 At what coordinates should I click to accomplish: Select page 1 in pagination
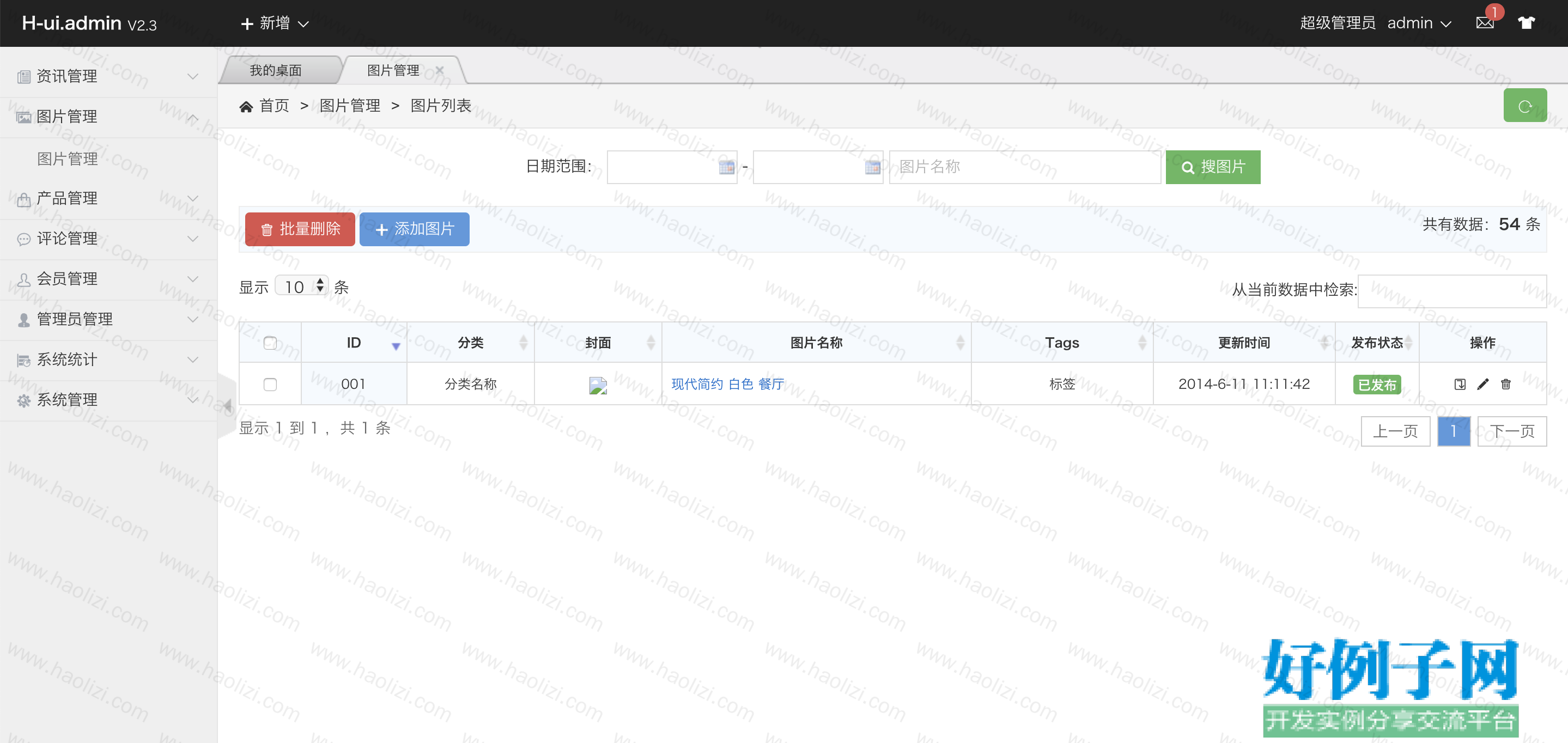pyautogui.click(x=1454, y=431)
